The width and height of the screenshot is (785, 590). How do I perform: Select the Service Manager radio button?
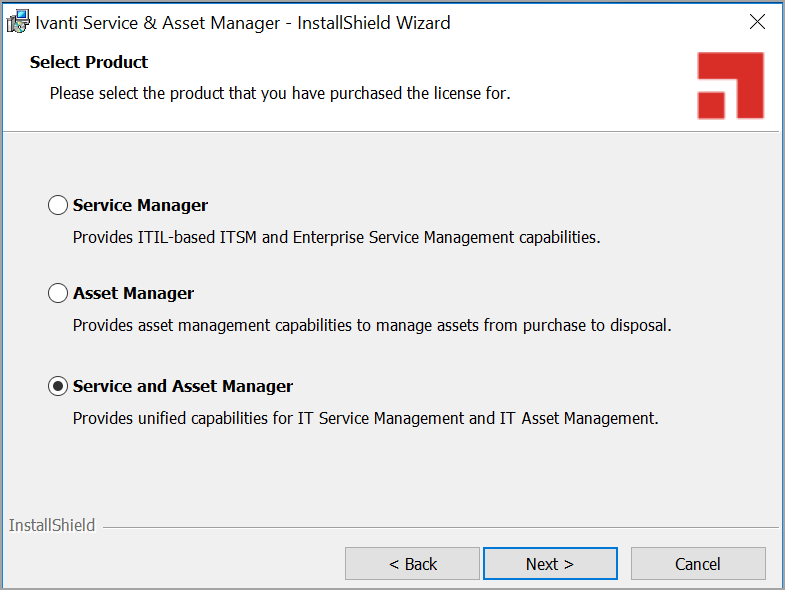click(x=58, y=206)
